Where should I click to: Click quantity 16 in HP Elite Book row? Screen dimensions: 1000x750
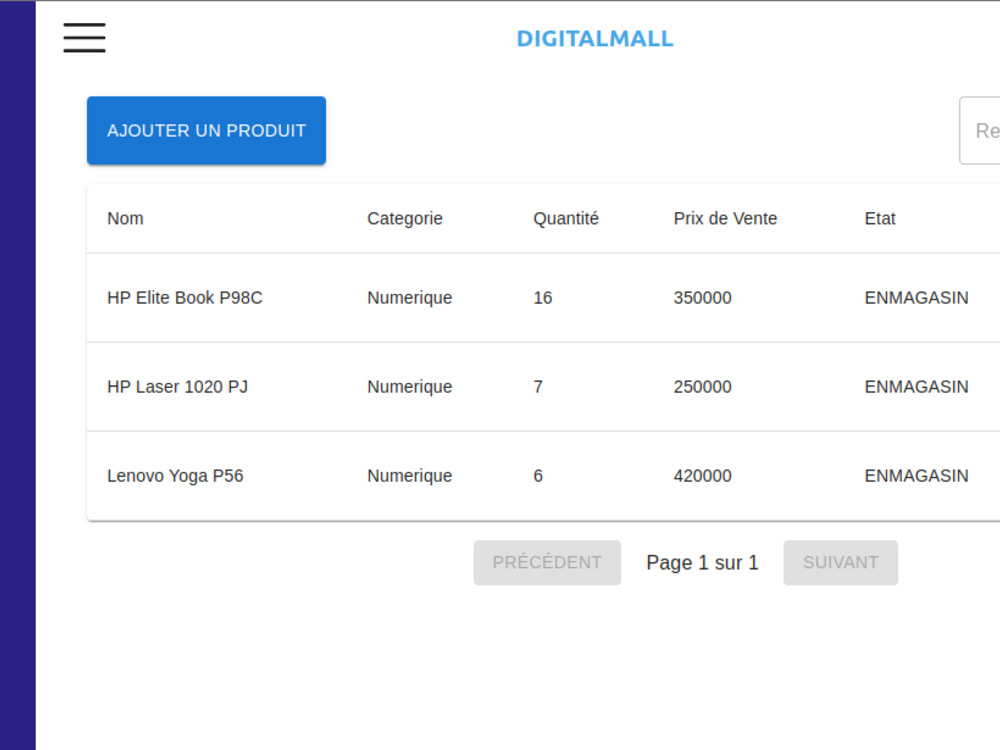pos(543,298)
